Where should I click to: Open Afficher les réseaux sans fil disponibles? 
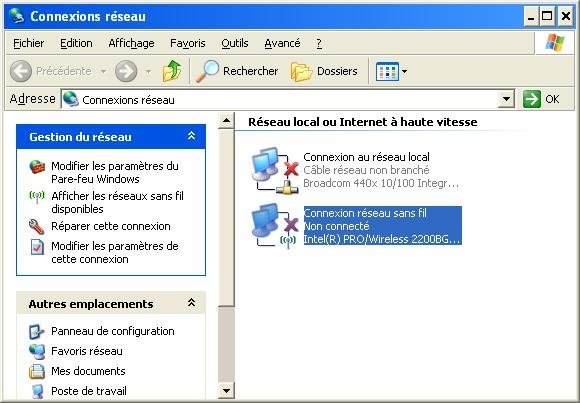(x=117, y=202)
